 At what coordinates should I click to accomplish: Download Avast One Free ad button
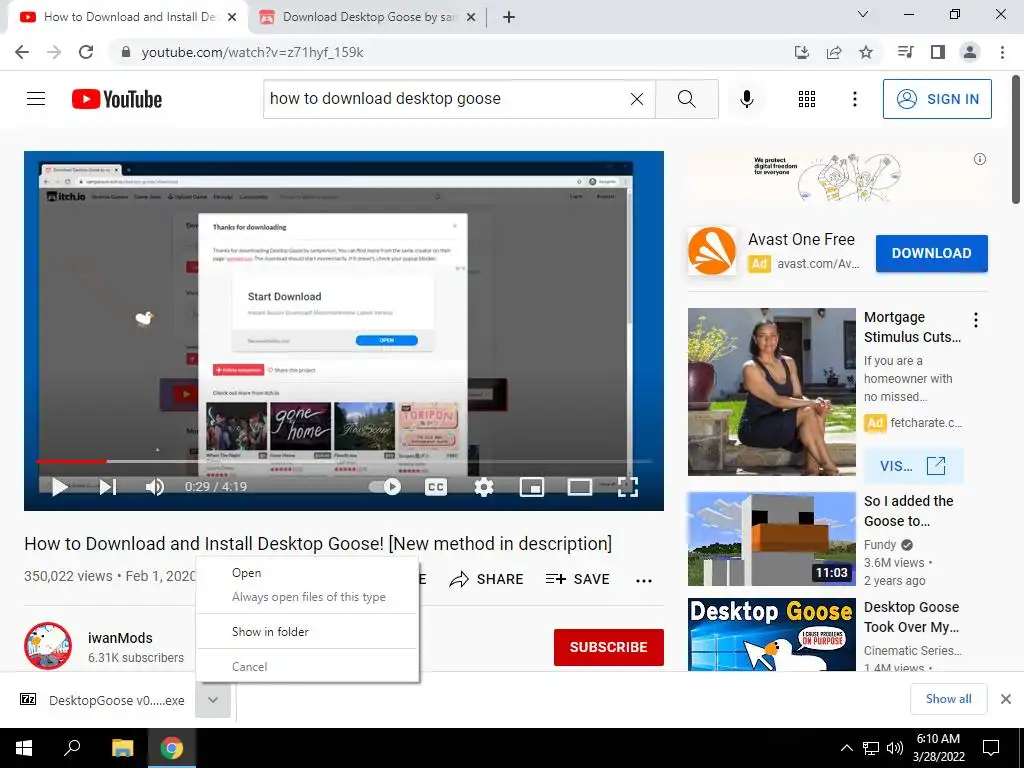tap(931, 253)
